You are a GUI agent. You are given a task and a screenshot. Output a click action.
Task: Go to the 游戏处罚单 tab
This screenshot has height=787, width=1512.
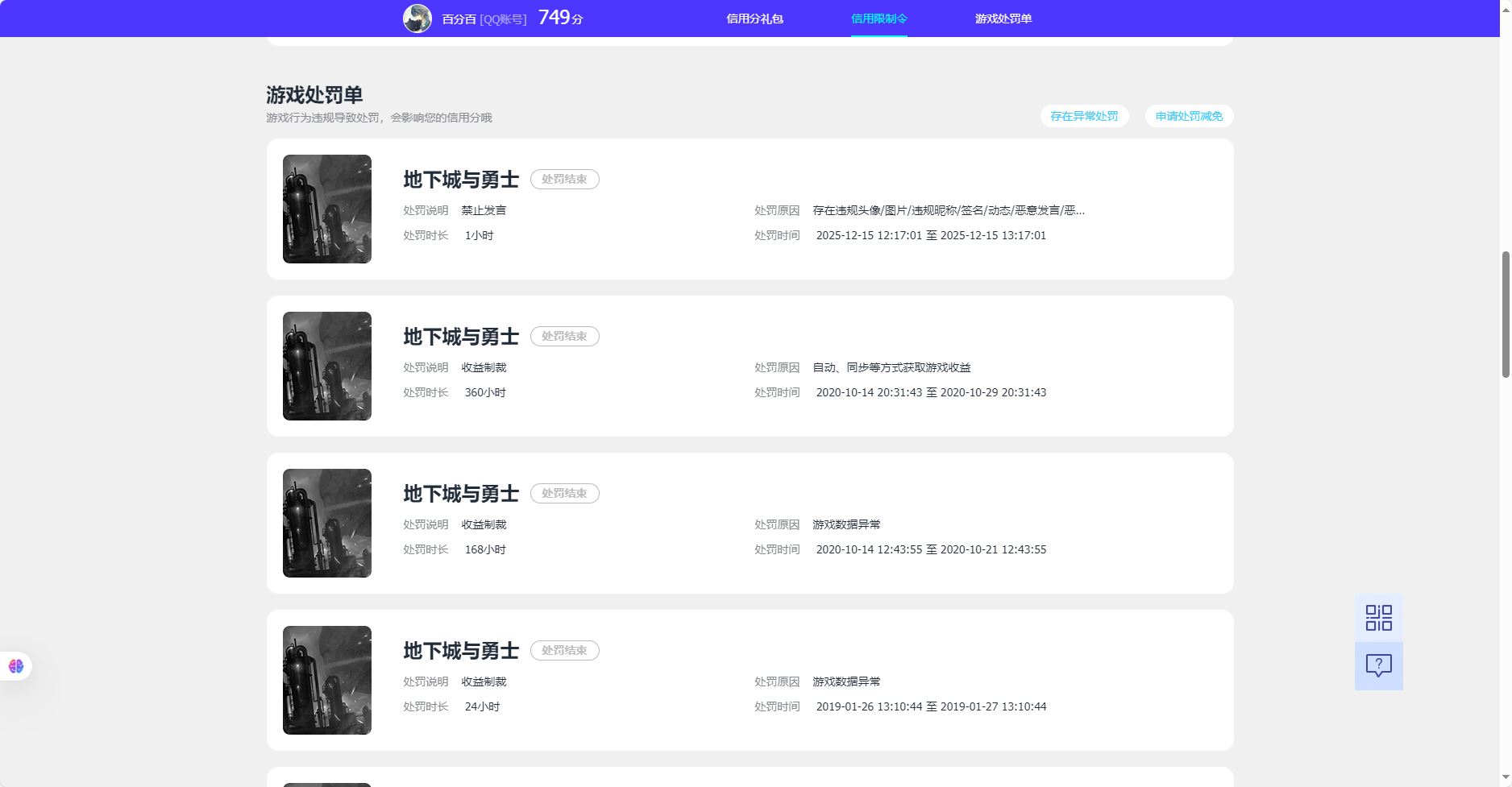[x=1003, y=19]
